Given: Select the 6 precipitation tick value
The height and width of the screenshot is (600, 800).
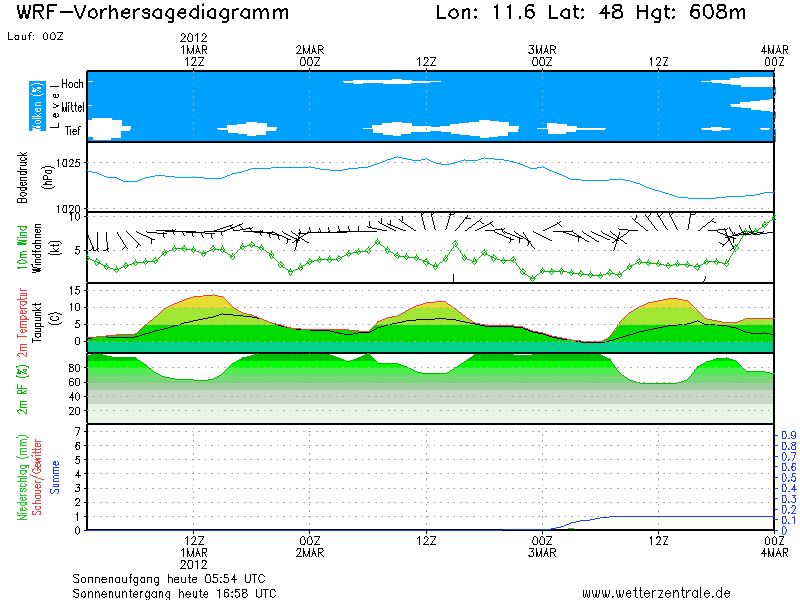Looking at the screenshot, I should pos(78,446).
